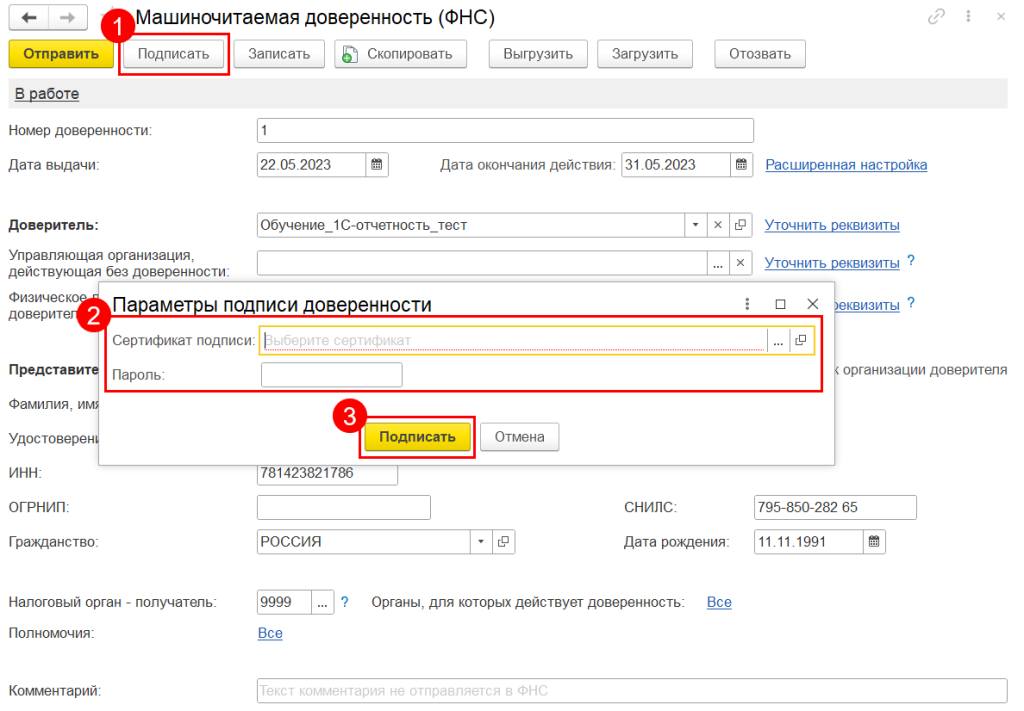Select certificate via the ellipsis button
The height and width of the screenshot is (711, 1024).
pos(778,341)
